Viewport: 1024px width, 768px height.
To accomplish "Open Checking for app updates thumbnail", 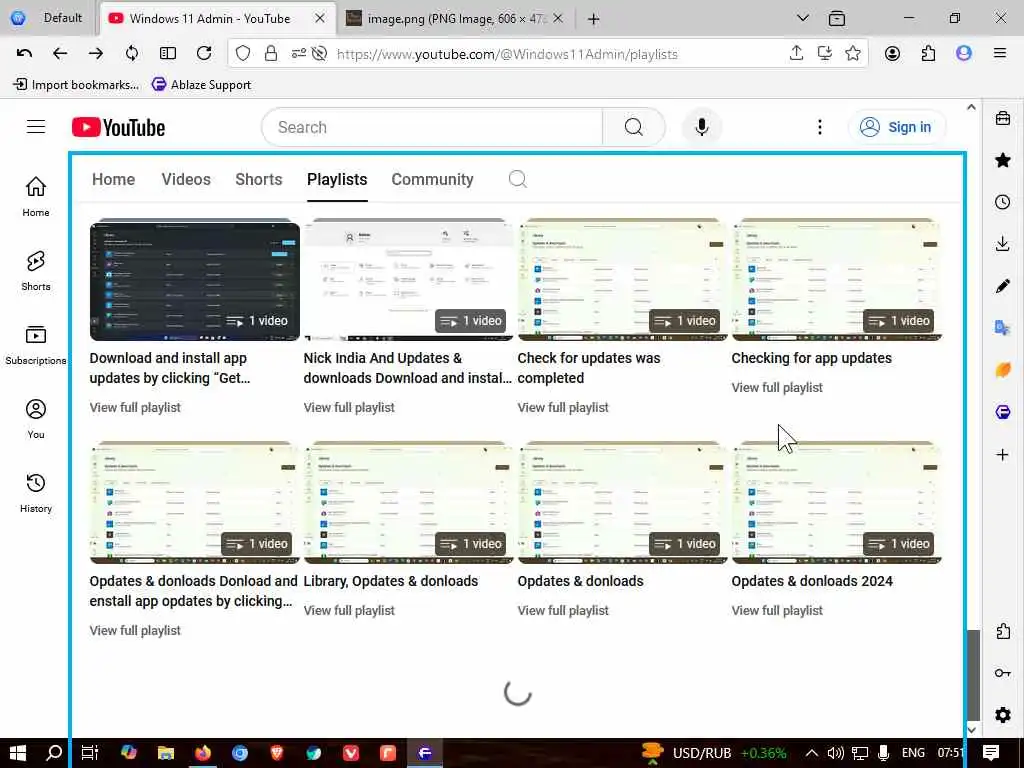I will 837,280.
